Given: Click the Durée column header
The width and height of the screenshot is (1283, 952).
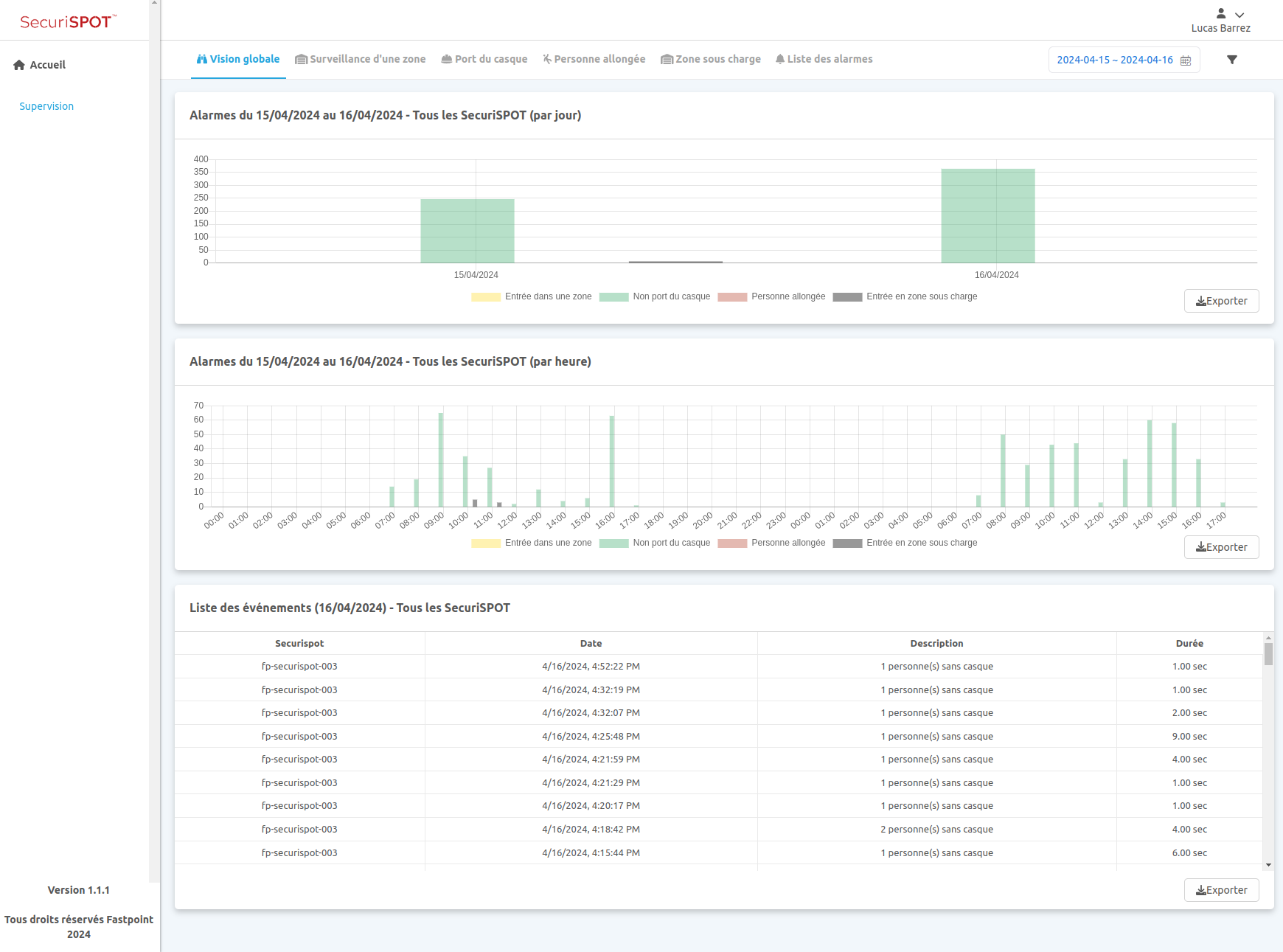Looking at the screenshot, I should 1189,644.
